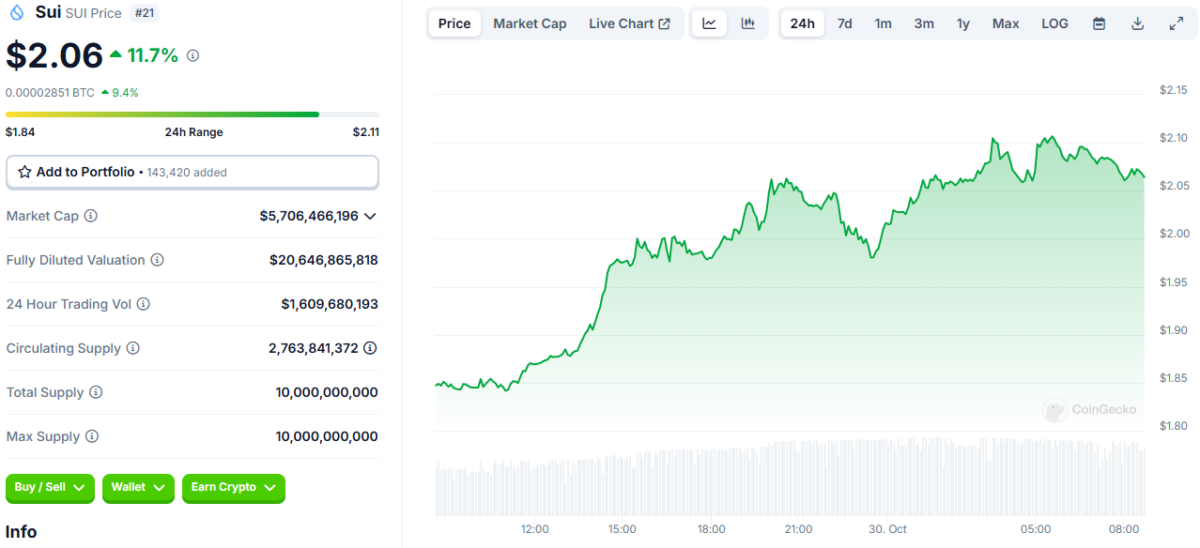Click Add to Portfolio button

coord(192,172)
